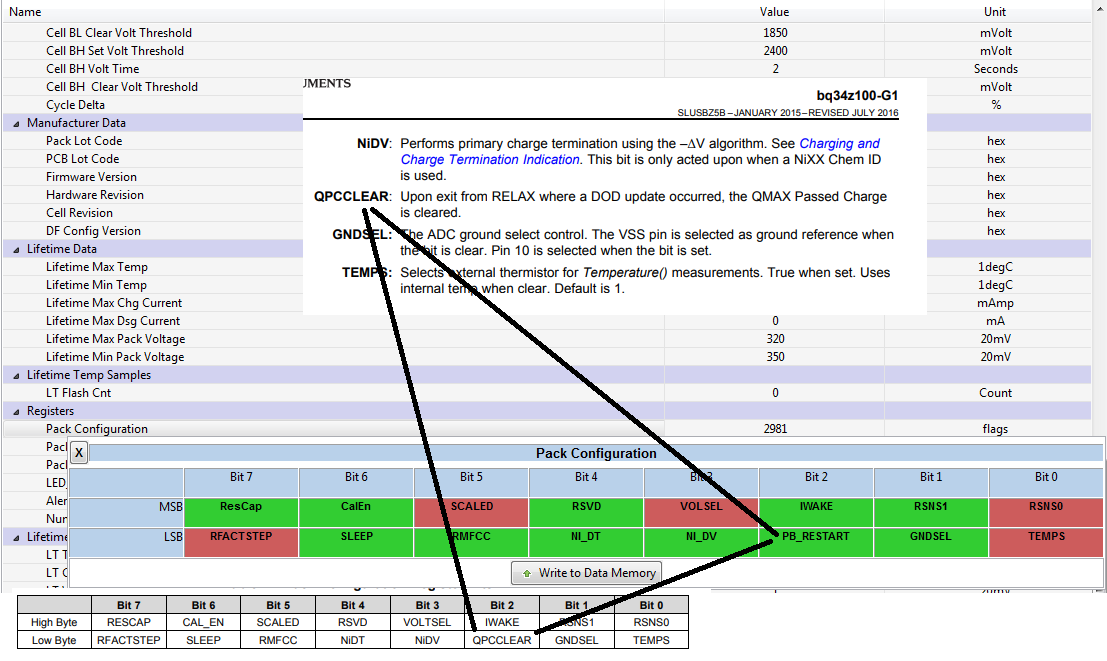Select Cell BH Volt Time row
Screen dimensions: 1107x661
547,69
